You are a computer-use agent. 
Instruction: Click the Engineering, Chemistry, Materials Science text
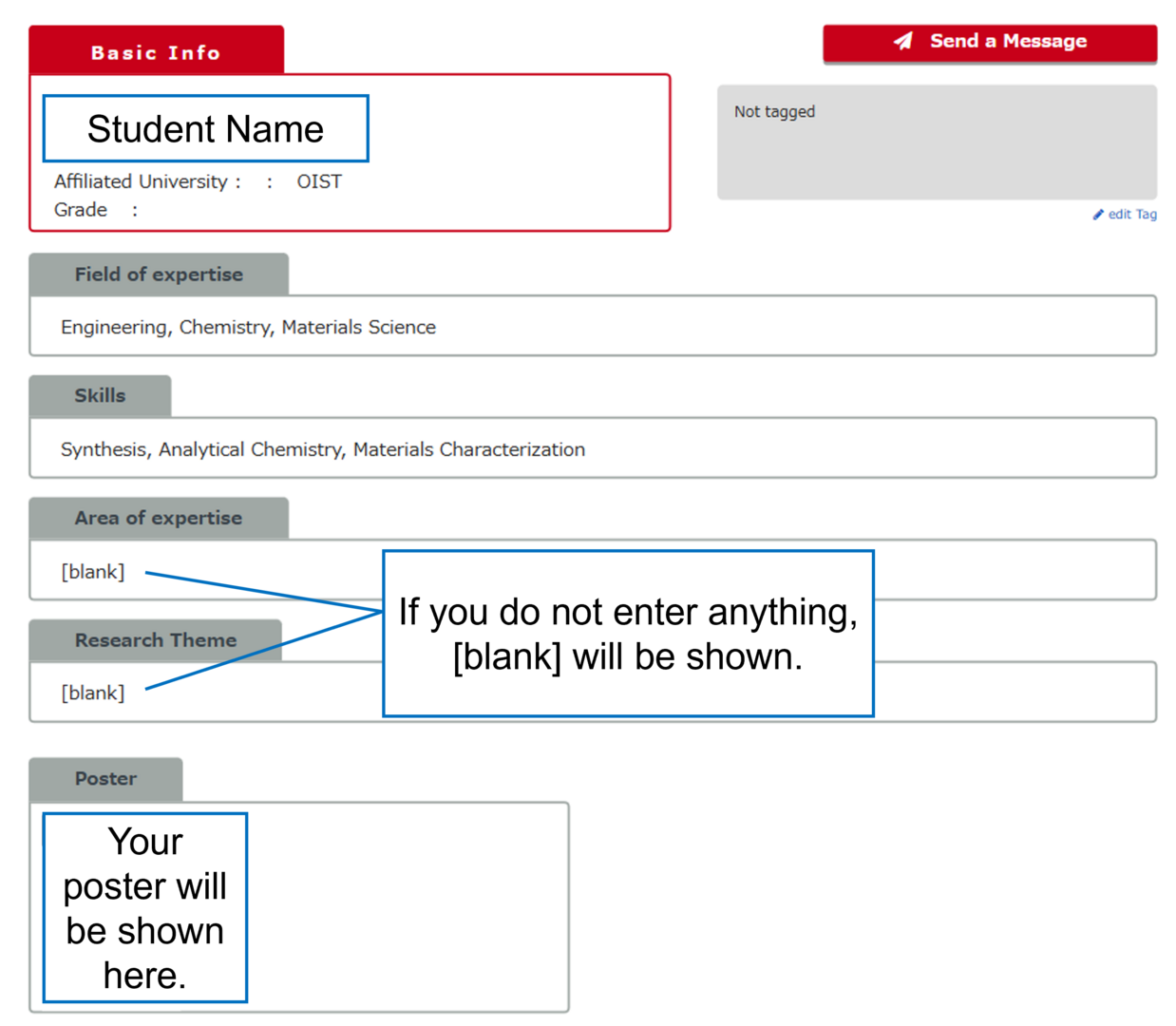[248, 328]
